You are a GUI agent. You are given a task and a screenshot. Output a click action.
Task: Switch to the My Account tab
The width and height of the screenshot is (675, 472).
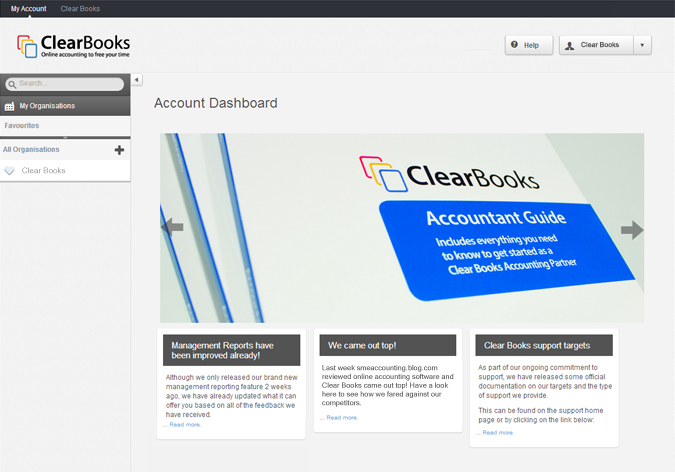point(28,9)
